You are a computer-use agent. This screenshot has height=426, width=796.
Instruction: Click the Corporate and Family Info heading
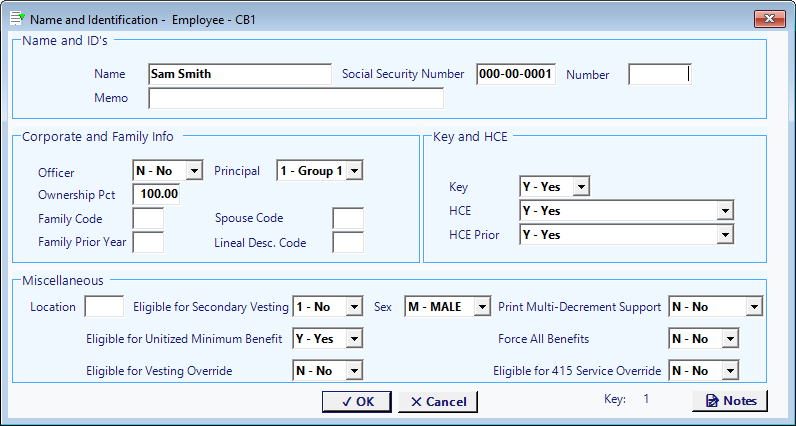tap(98, 137)
